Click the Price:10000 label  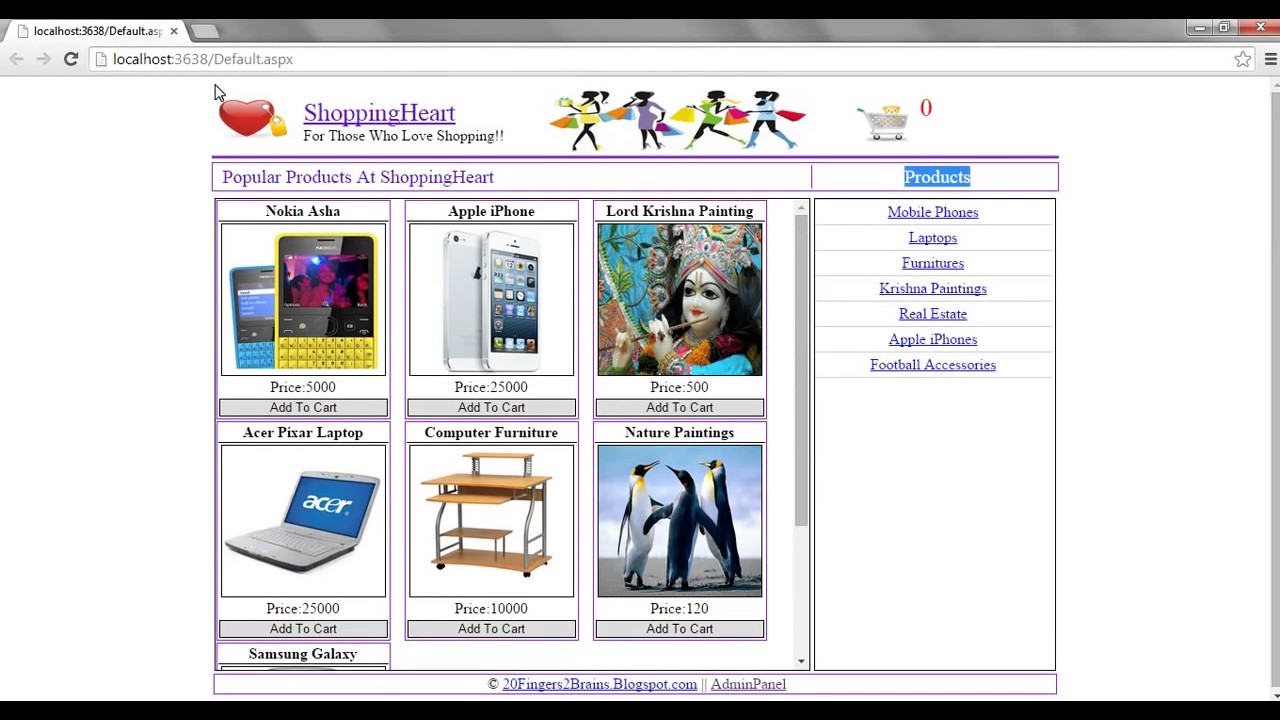pyautogui.click(x=491, y=608)
